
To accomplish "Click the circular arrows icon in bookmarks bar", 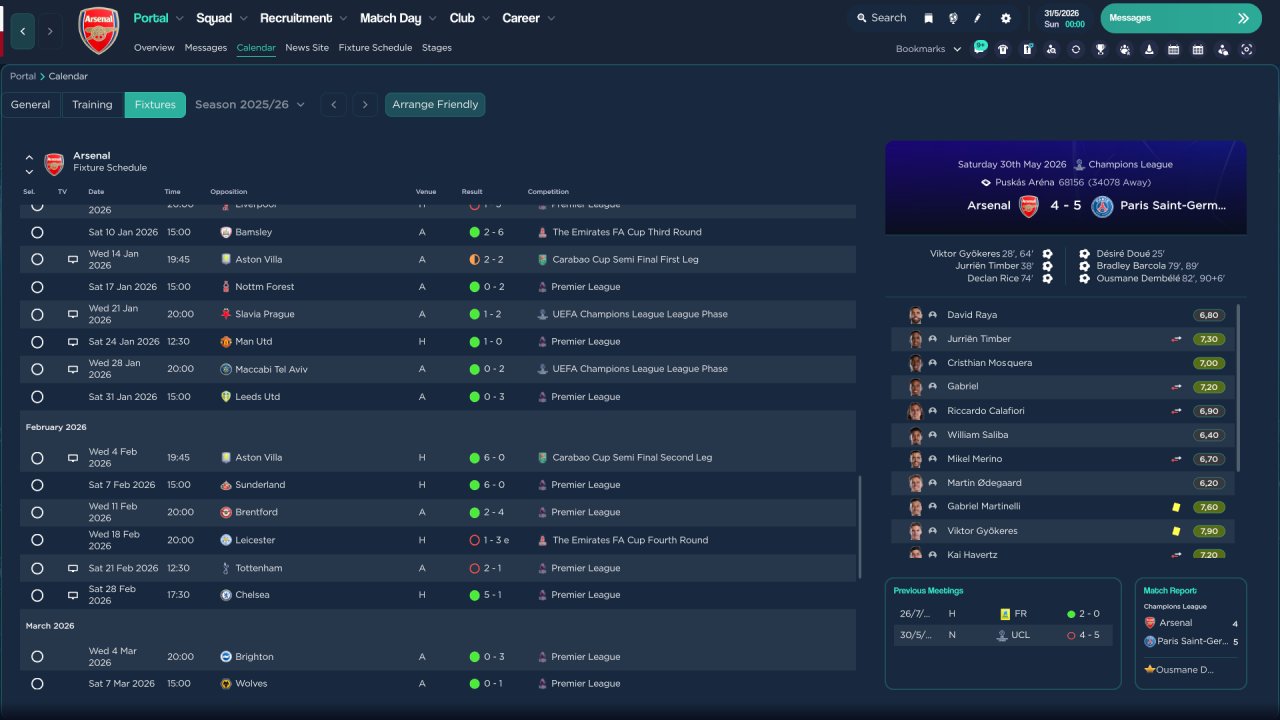I will point(1075,49).
